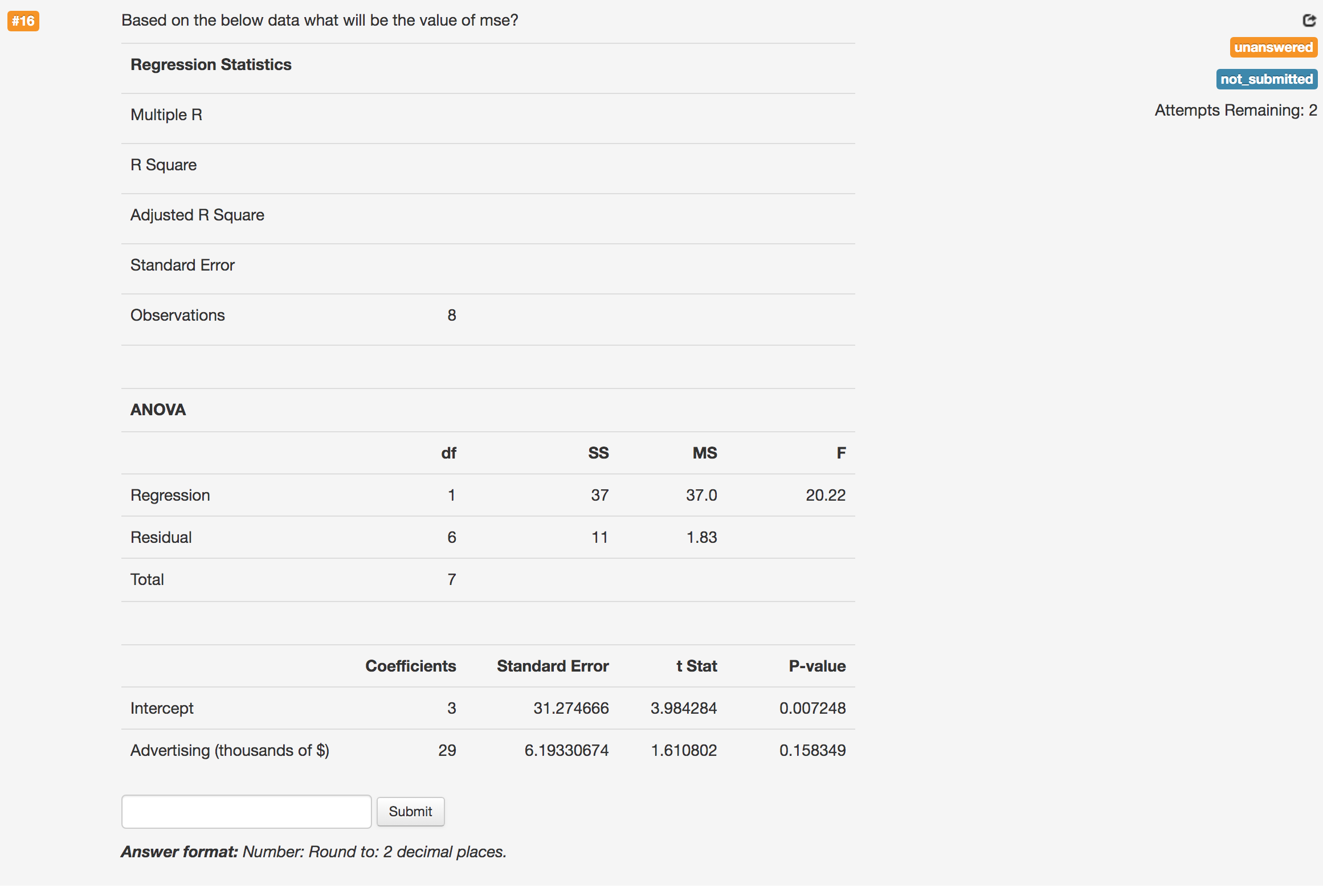Click the not_submitted status badge
Image resolution: width=1323 pixels, height=896 pixels.
(1266, 79)
